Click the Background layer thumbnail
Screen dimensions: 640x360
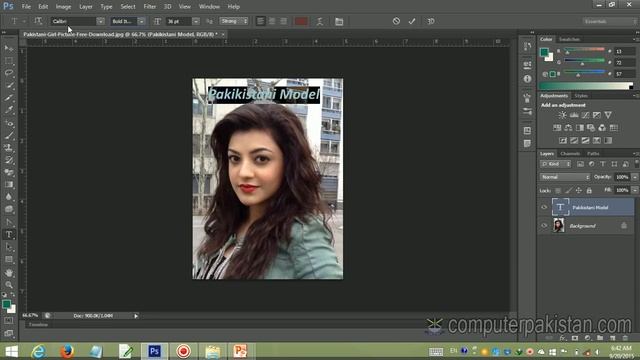[559, 225]
